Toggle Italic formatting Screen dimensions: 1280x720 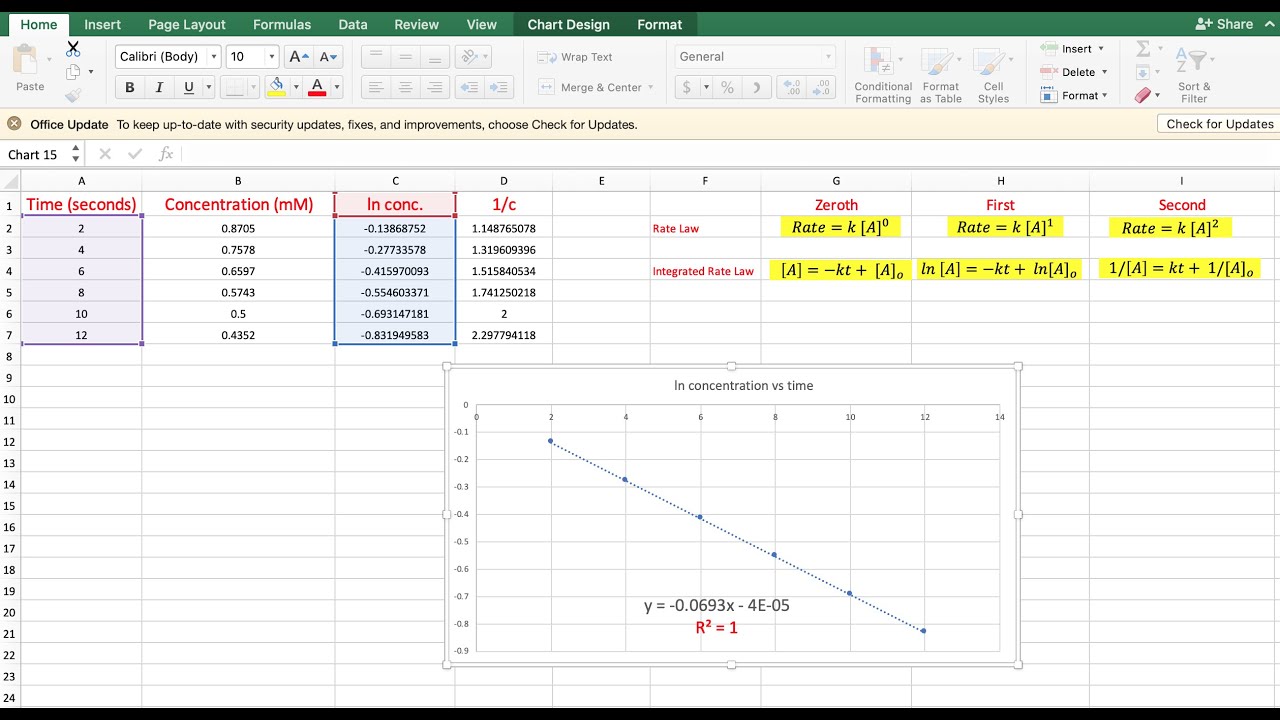159,88
